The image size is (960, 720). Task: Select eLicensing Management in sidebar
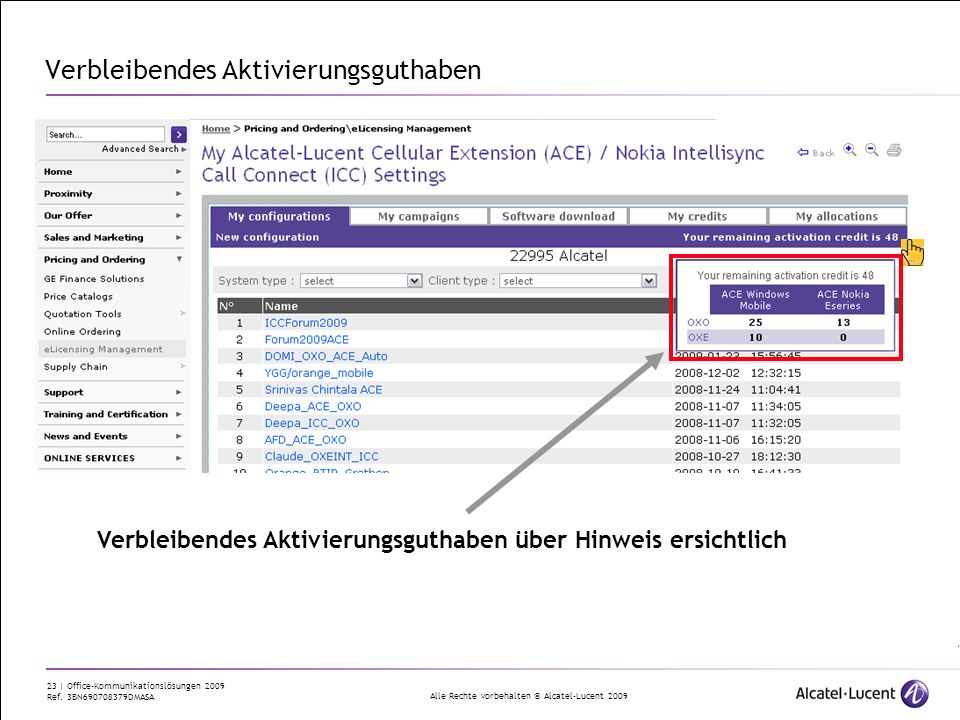click(x=103, y=350)
